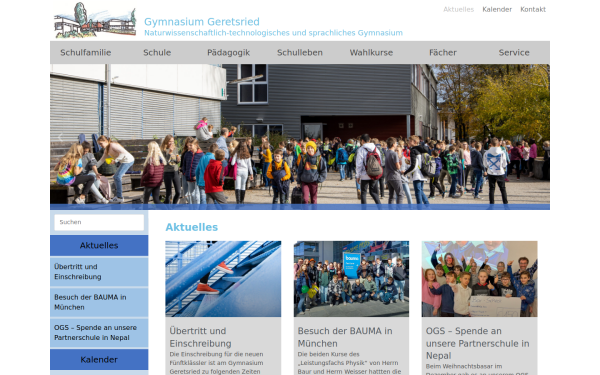Screen dimensions: 600x375
Task: Open the Pädagogik menu
Action: tap(228, 53)
